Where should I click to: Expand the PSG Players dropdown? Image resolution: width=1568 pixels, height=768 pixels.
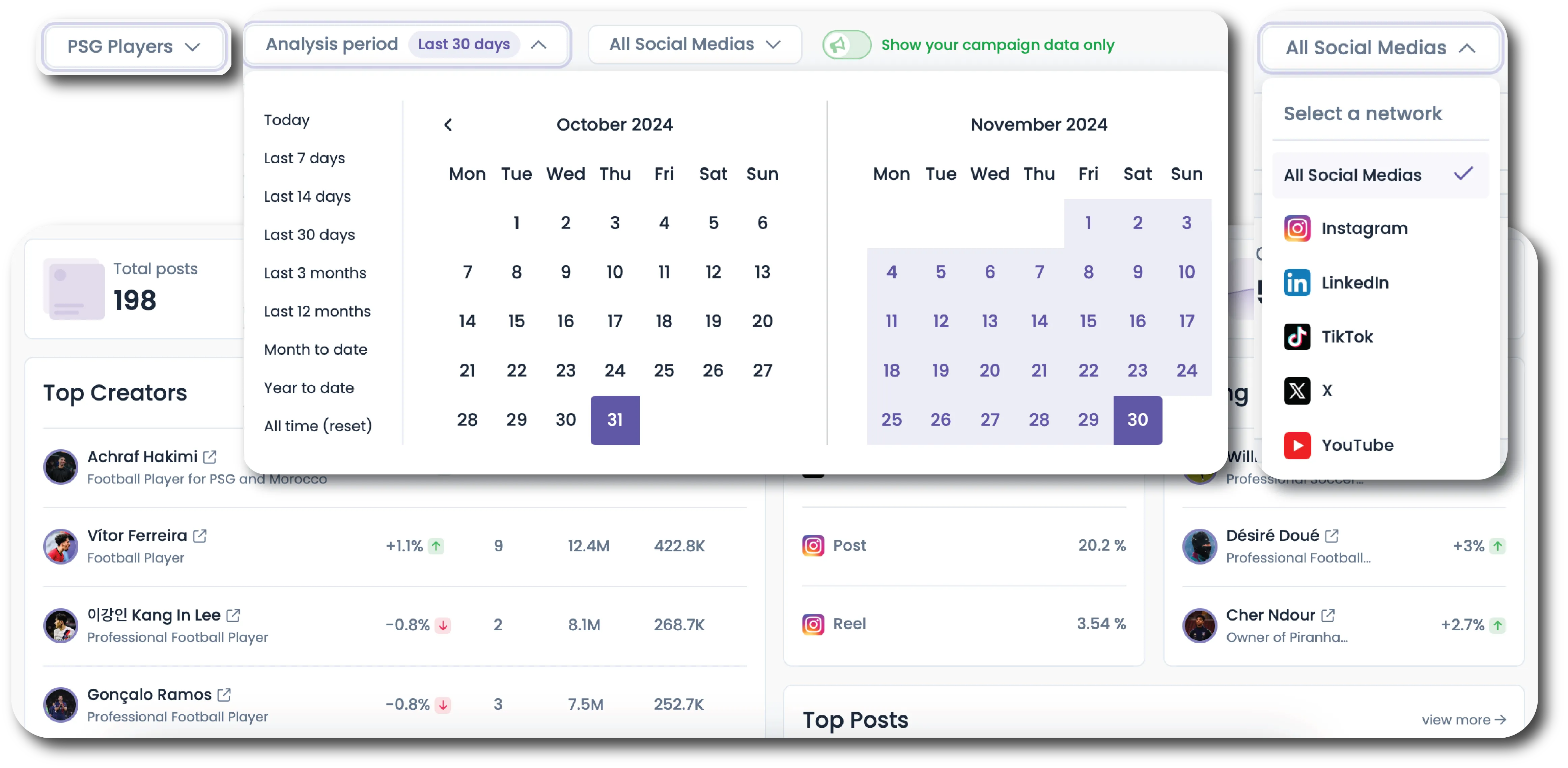click(x=133, y=47)
